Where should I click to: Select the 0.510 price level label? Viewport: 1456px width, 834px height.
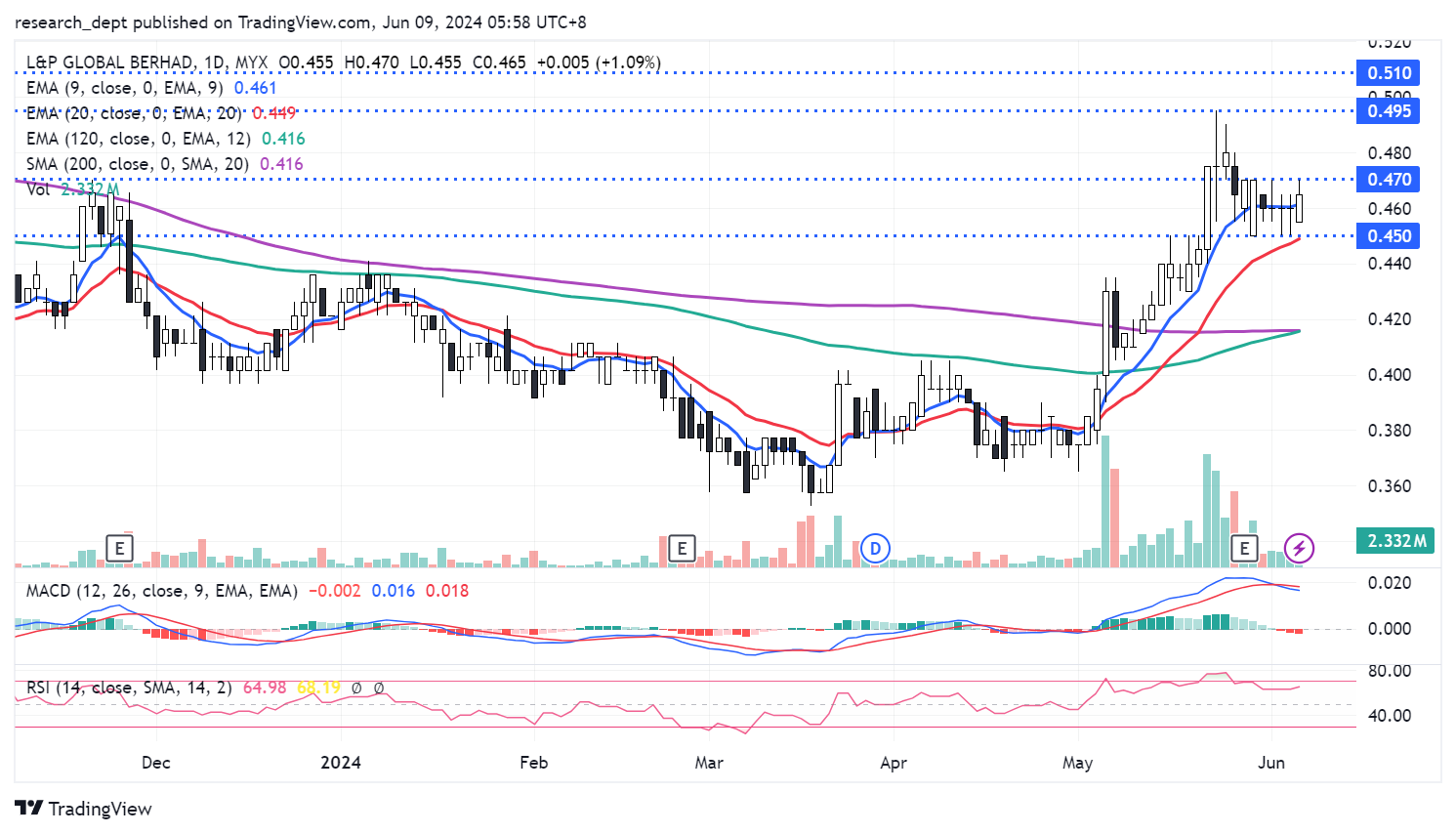coord(1388,73)
